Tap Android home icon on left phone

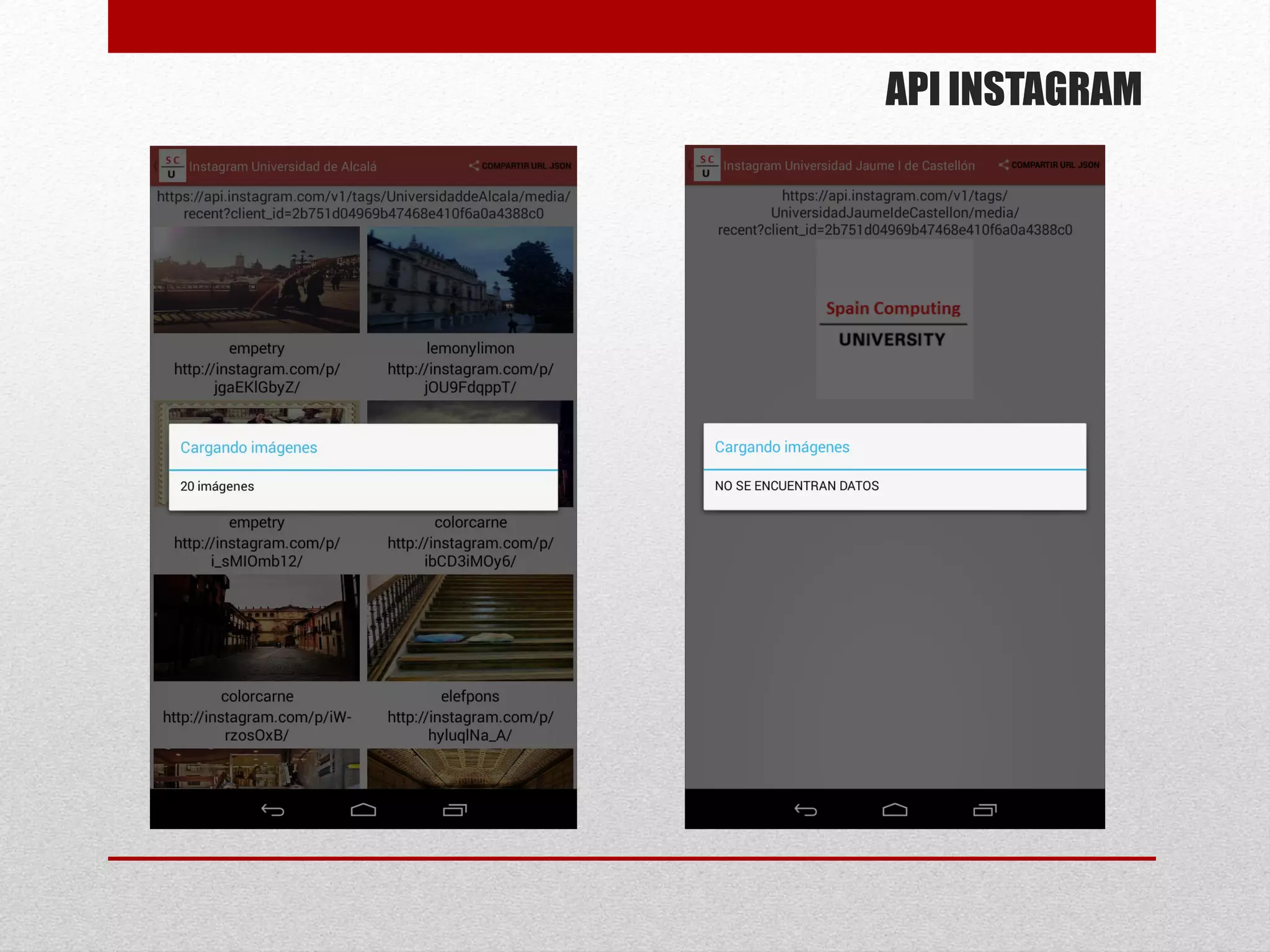363,810
